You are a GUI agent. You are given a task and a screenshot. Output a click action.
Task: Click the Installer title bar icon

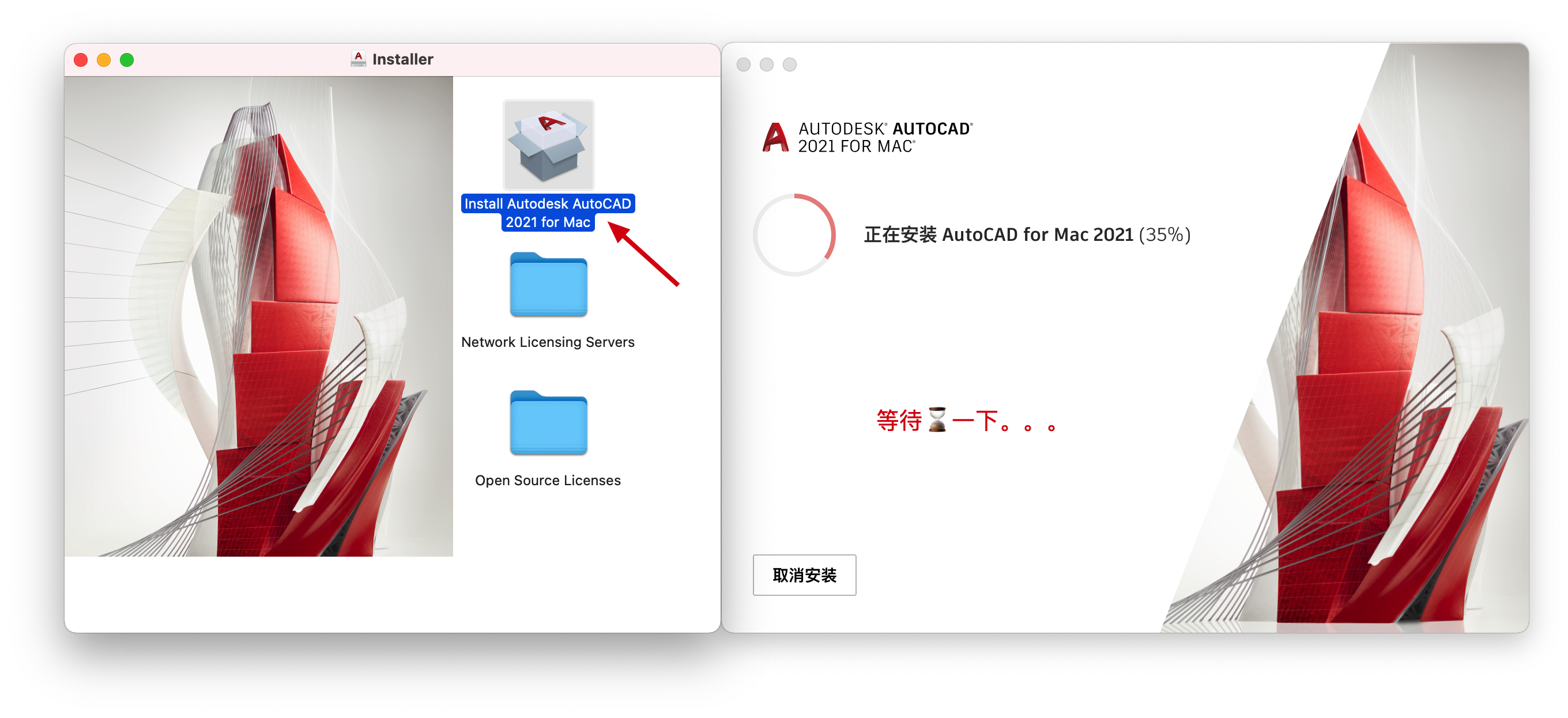[359, 59]
